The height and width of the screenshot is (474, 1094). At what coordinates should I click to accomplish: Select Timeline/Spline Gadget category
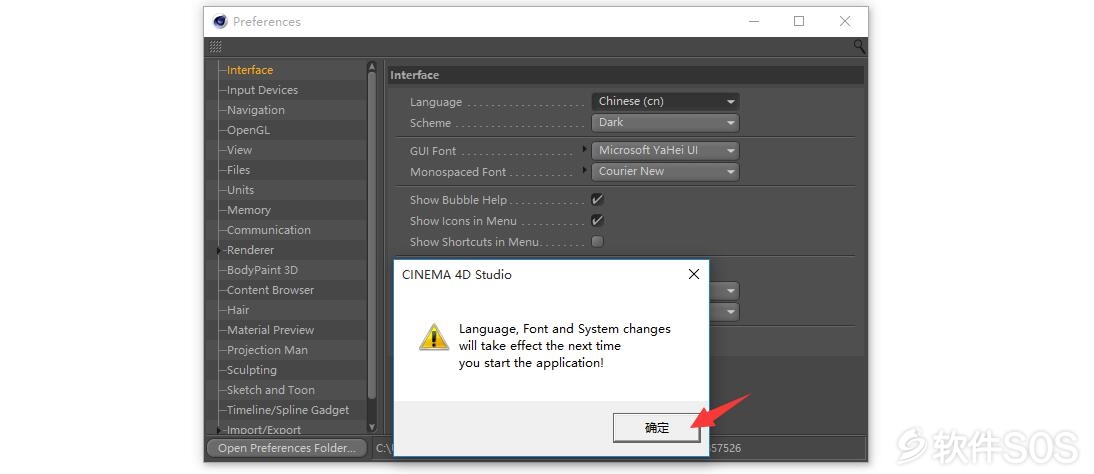coord(287,410)
